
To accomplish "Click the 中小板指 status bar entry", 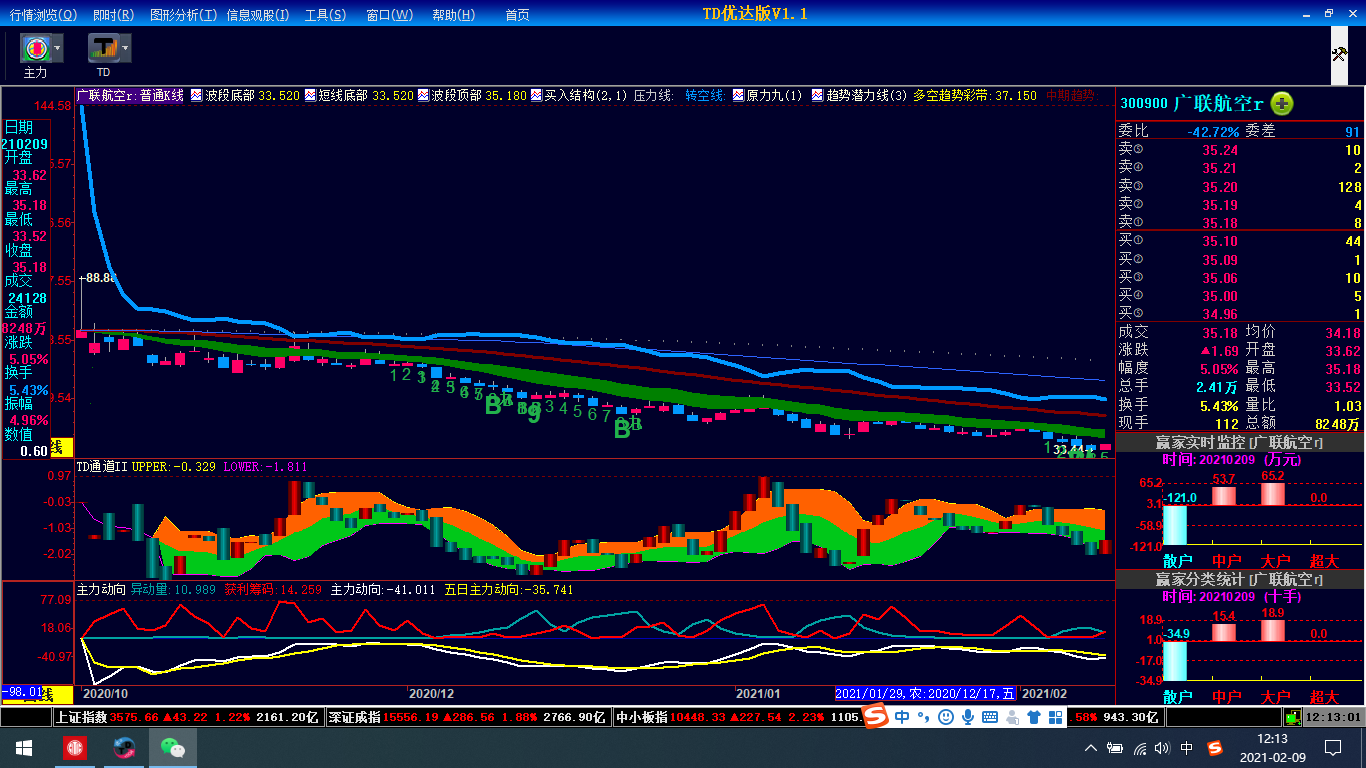I will [738, 717].
